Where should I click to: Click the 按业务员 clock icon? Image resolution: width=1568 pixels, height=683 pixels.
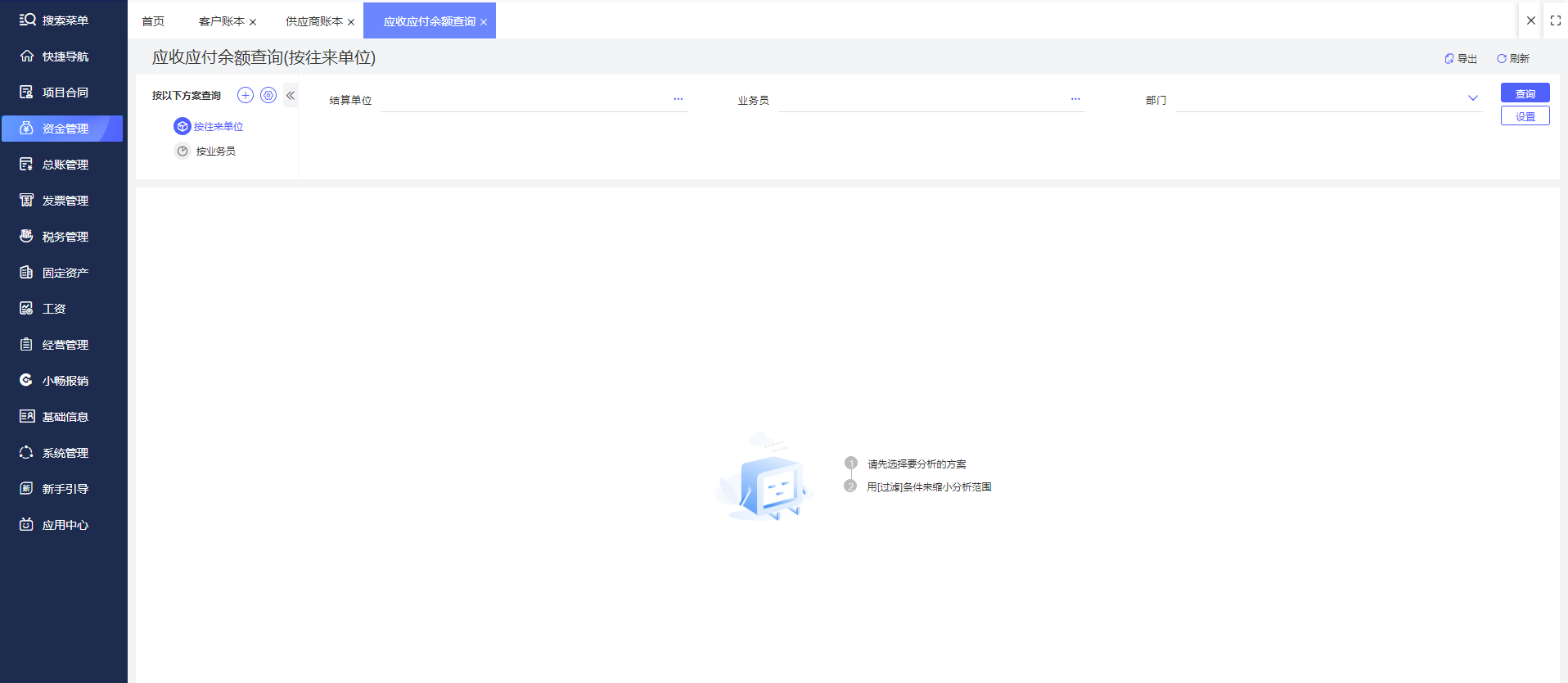click(x=182, y=151)
